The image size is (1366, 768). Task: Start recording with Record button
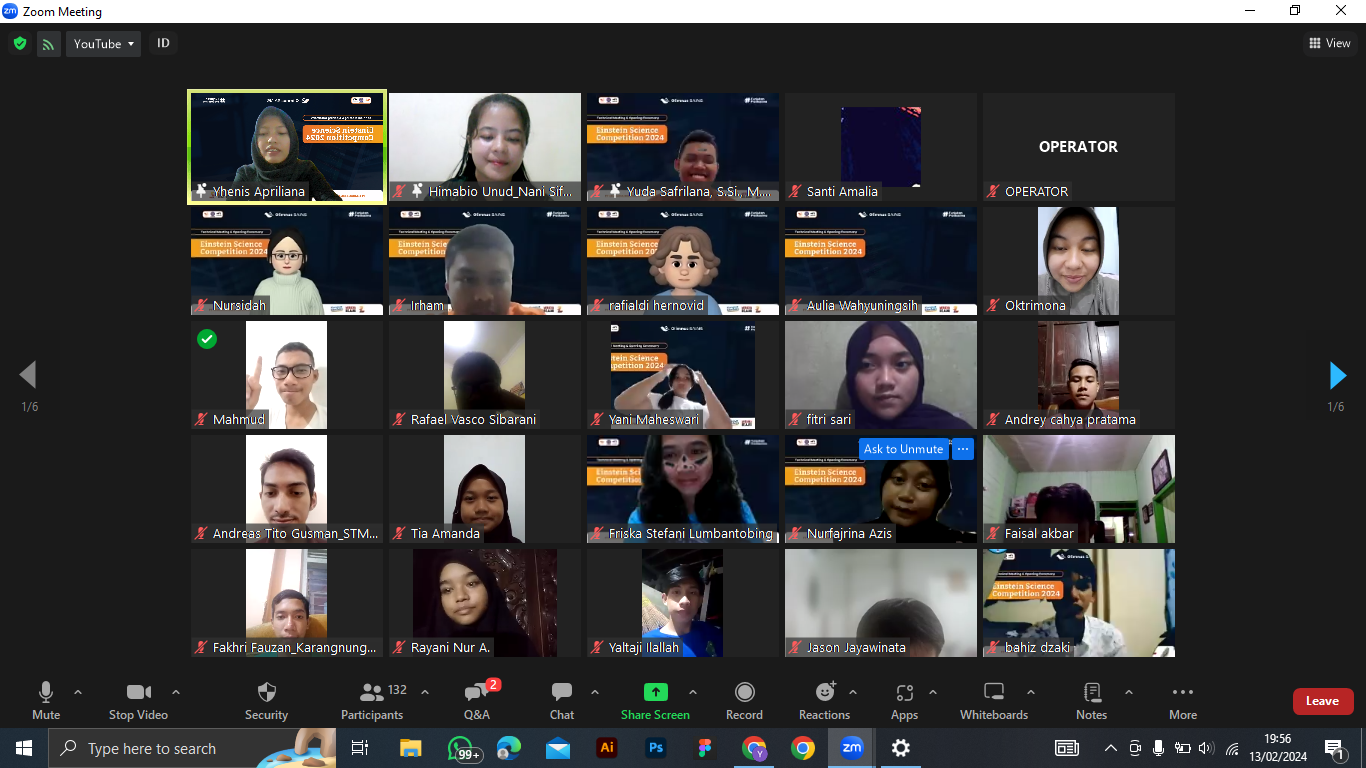(x=744, y=700)
